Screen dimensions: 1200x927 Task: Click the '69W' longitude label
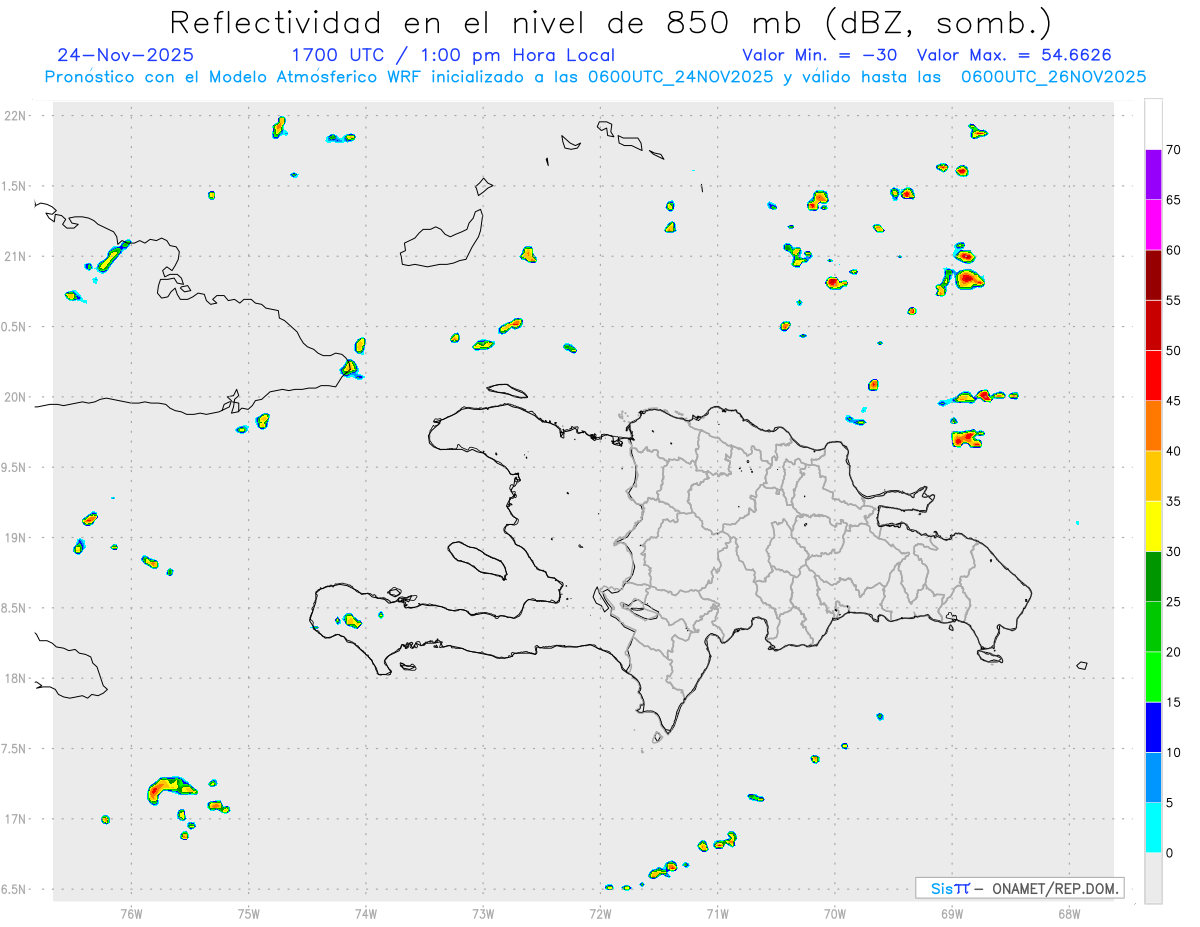[952, 913]
